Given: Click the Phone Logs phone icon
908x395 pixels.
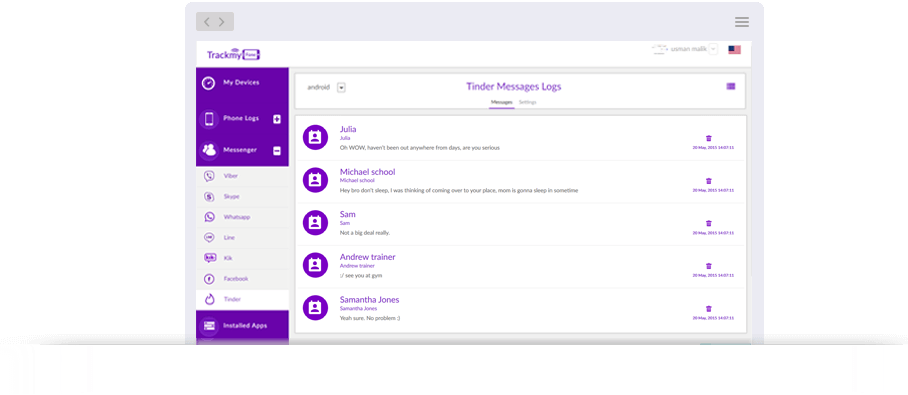Looking at the screenshot, I should pyautogui.click(x=208, y=119).
